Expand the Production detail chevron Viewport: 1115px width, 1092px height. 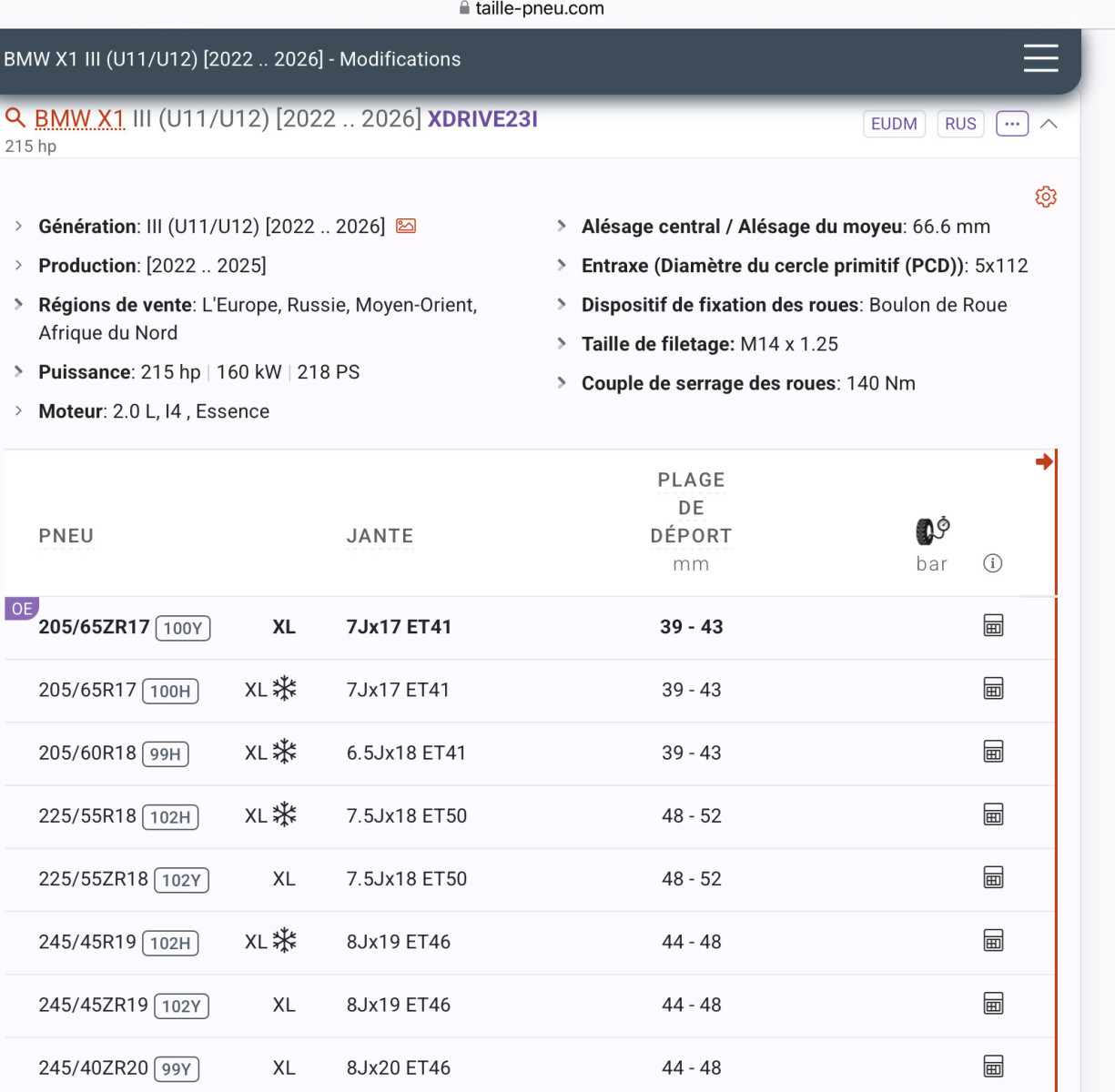click(x=18, y=265)
